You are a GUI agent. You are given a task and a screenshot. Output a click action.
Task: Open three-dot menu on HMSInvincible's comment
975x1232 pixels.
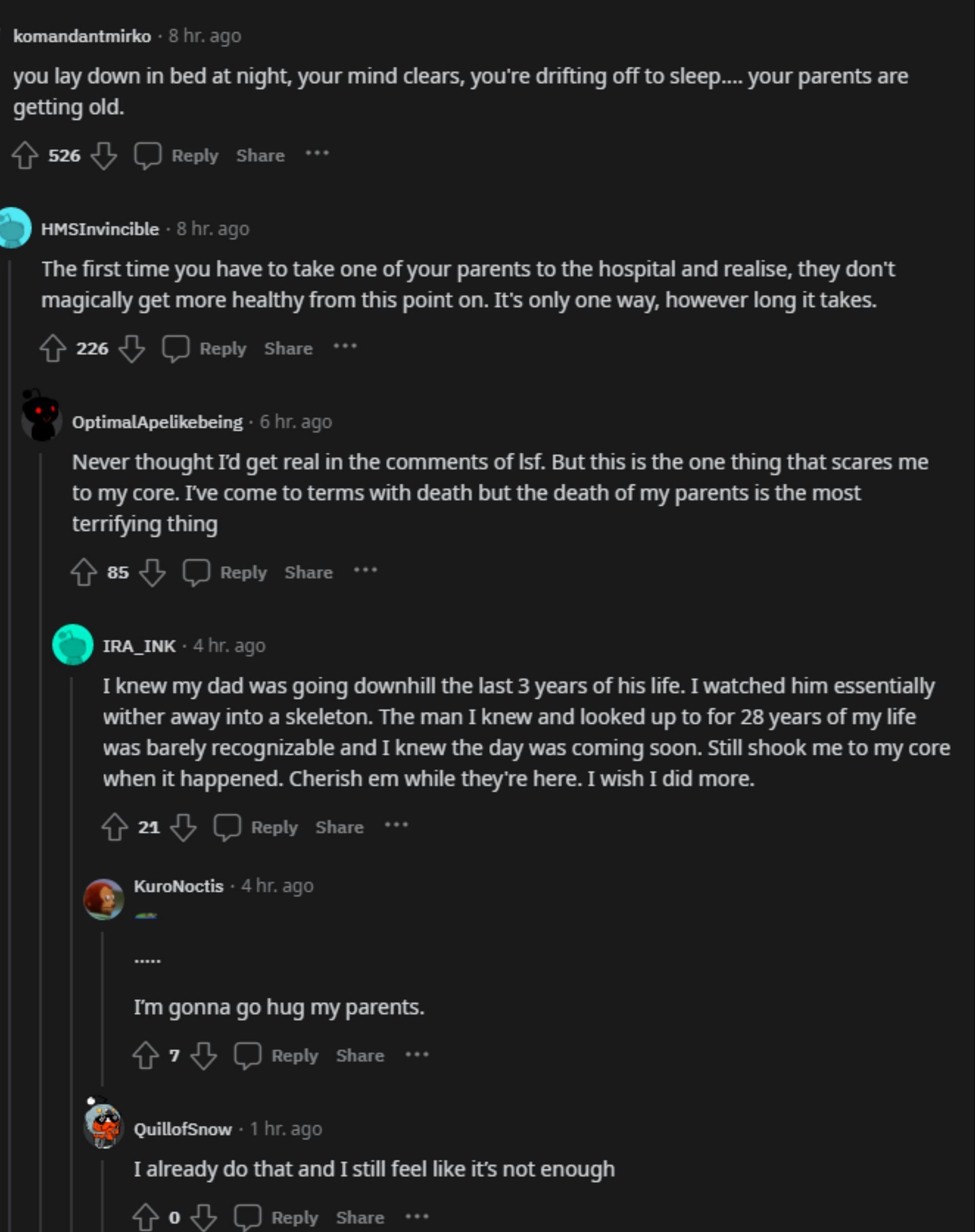pos(345,346)
